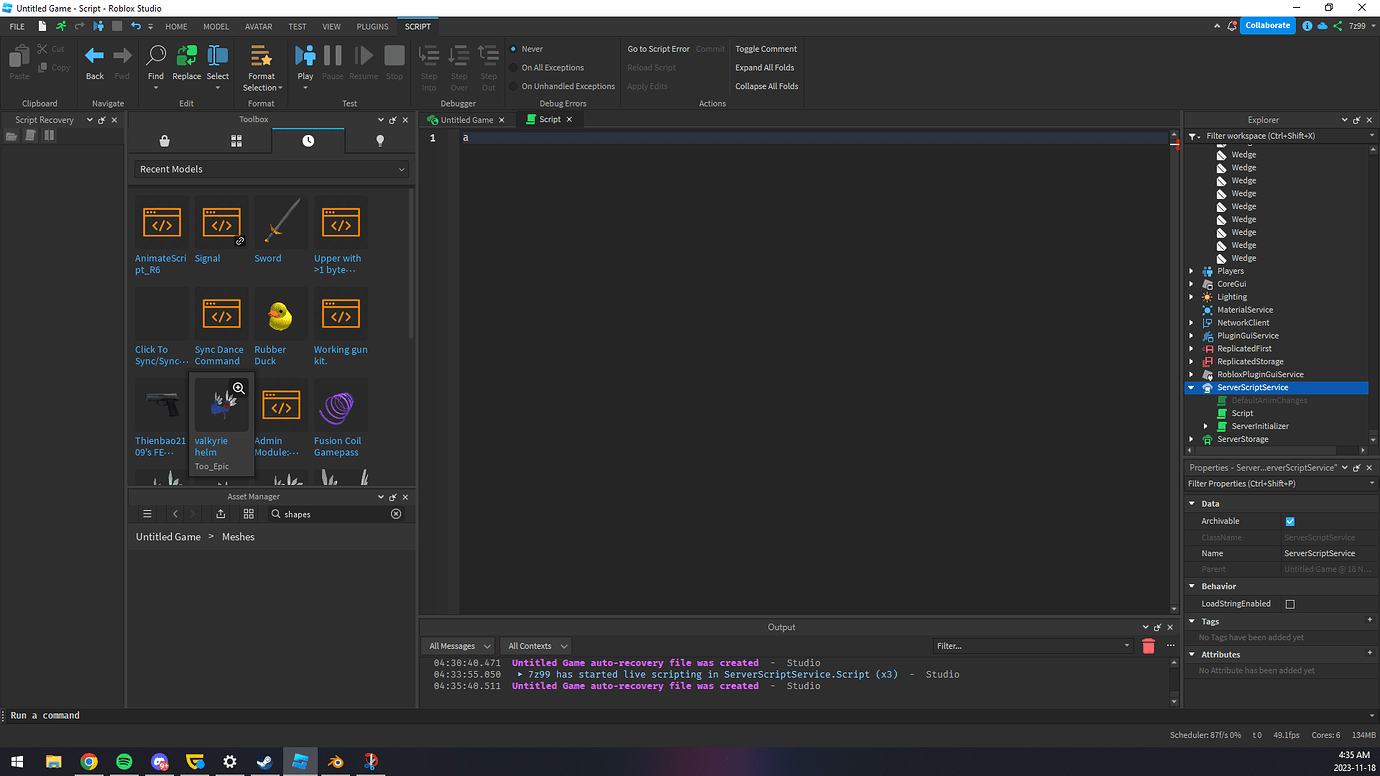Toggle Asset Manager grid view icon
The width and height of the screenshot is (1380, 776).
click(248, 514)
